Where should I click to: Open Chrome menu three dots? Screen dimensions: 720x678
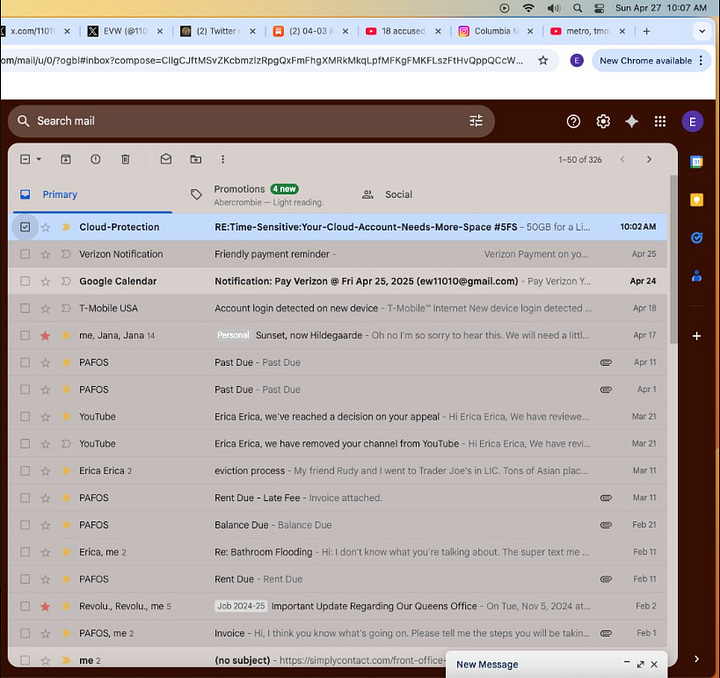click(x=701, y=60)
